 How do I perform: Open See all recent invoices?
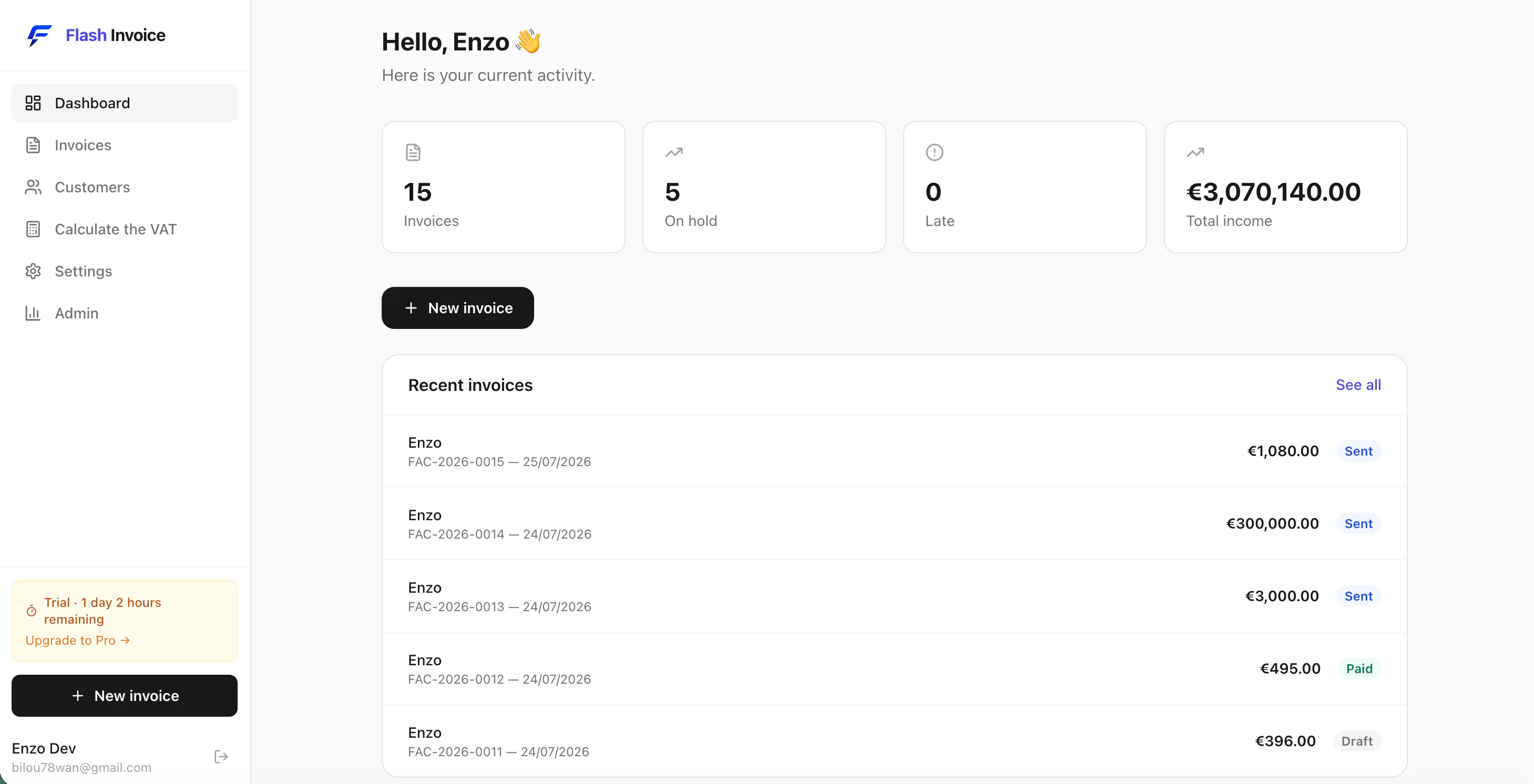point(1358,385)
